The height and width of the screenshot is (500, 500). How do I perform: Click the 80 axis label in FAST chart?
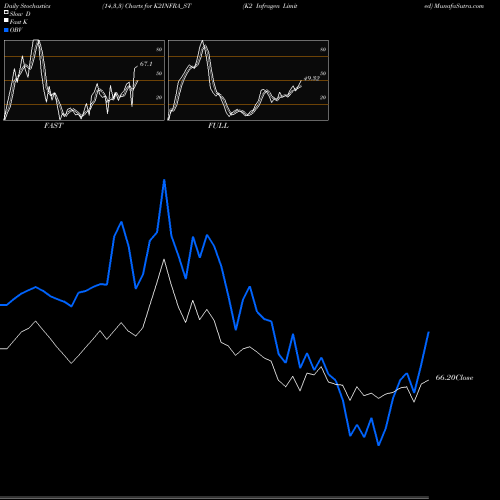[x=159, y=49]
